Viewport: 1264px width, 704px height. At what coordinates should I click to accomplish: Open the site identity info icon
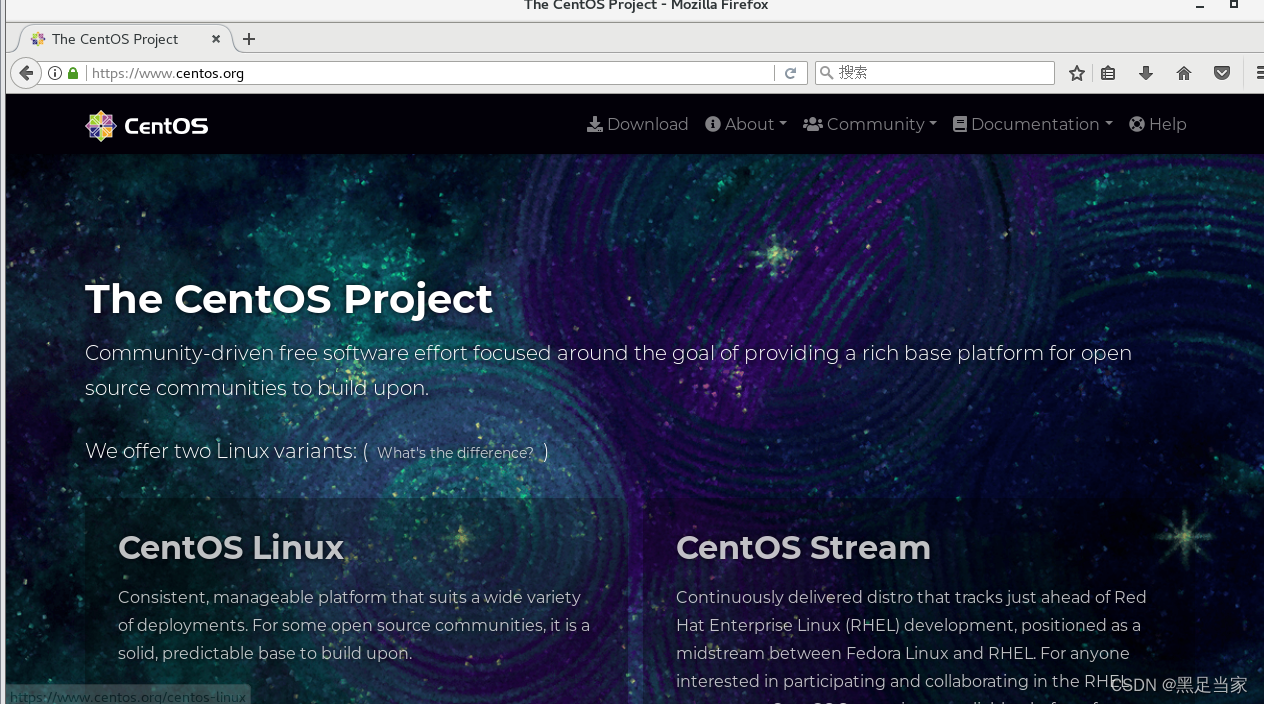55,73
